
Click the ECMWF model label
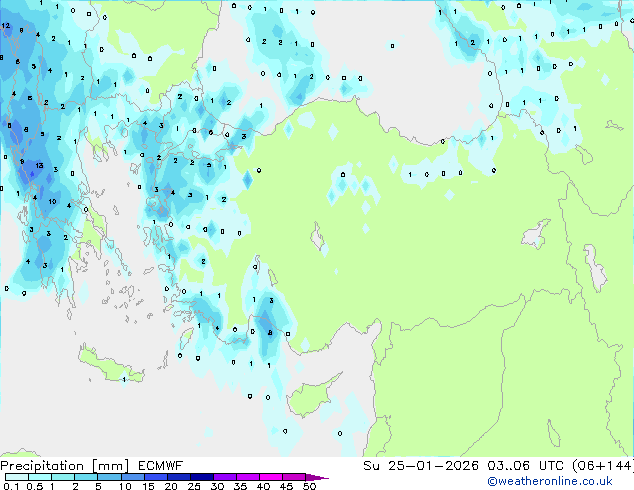[x=161, y=466]
